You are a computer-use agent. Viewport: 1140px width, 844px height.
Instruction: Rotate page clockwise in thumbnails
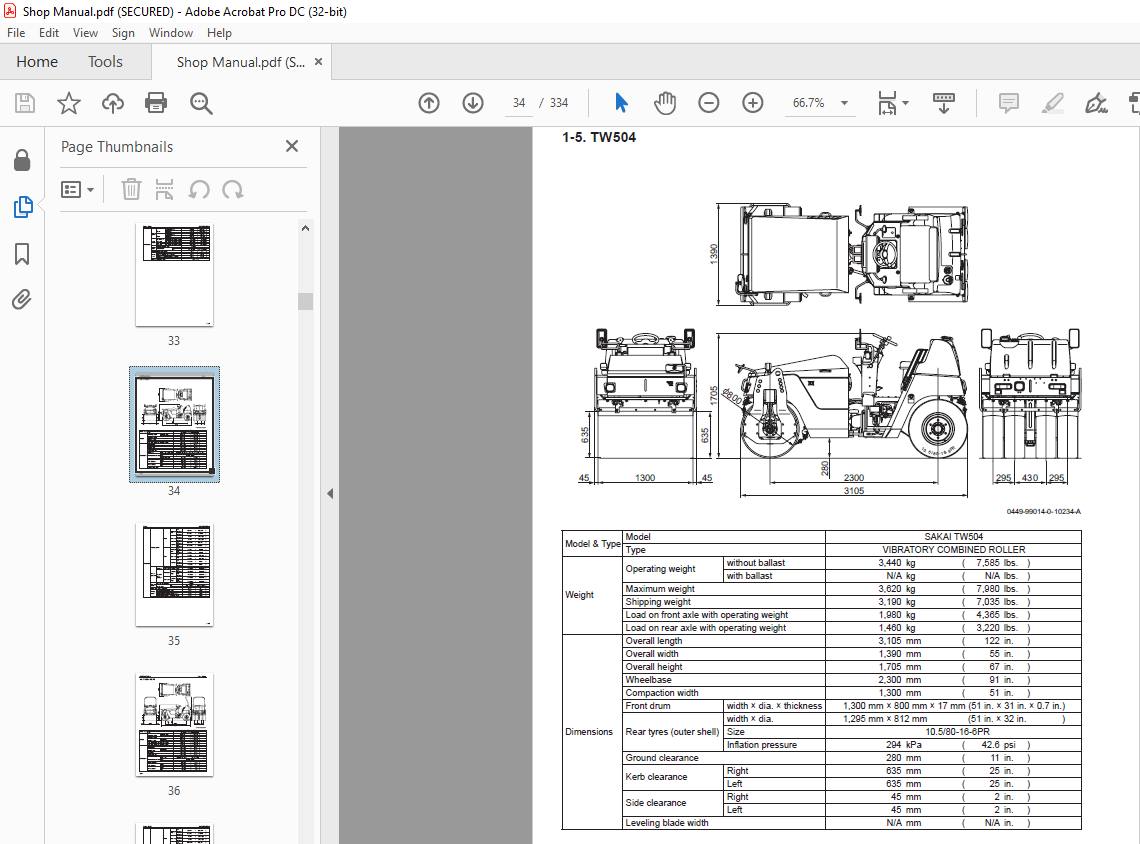(x=233, y=190)
